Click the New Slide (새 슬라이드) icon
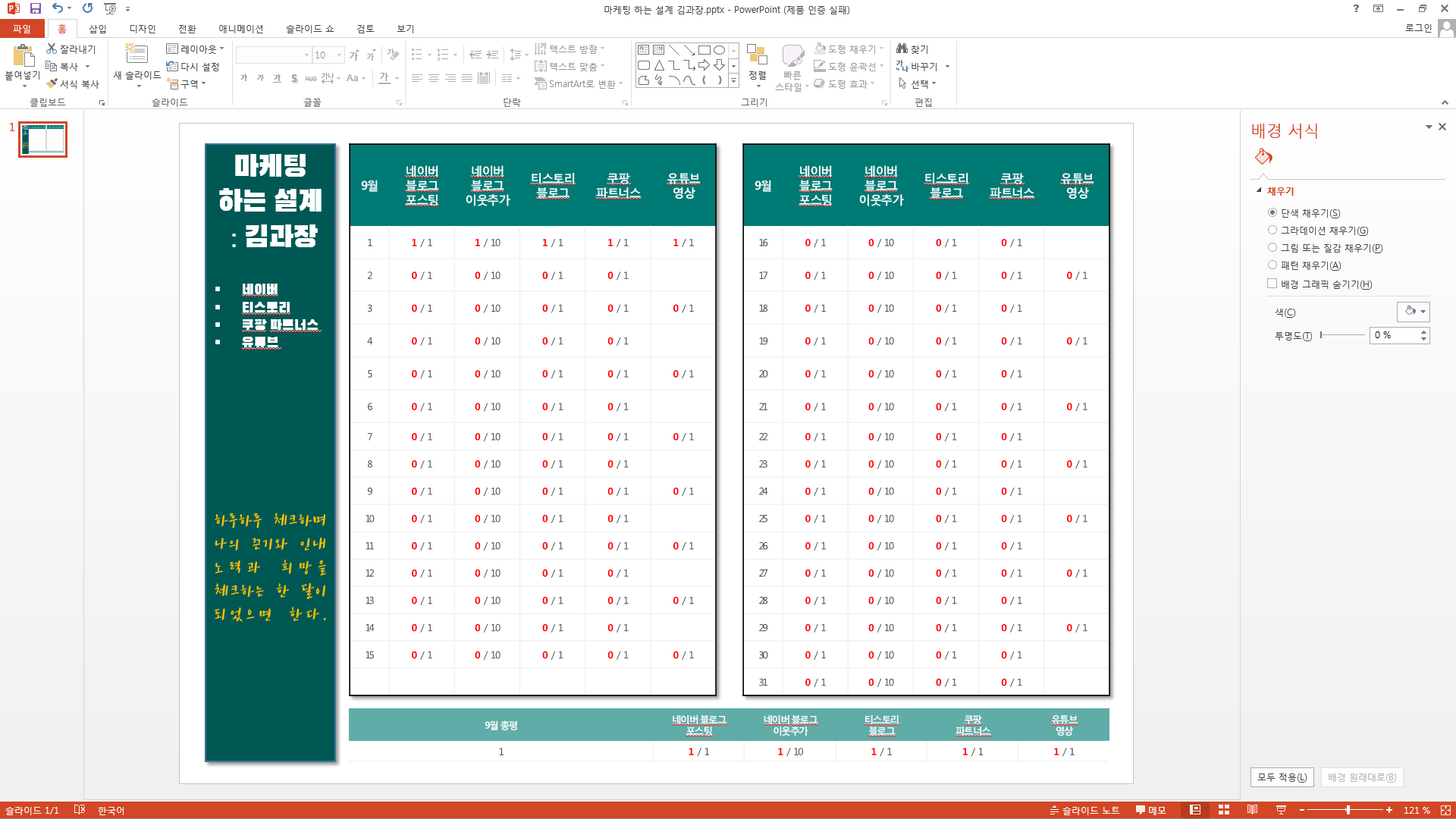 click(136, 55)
